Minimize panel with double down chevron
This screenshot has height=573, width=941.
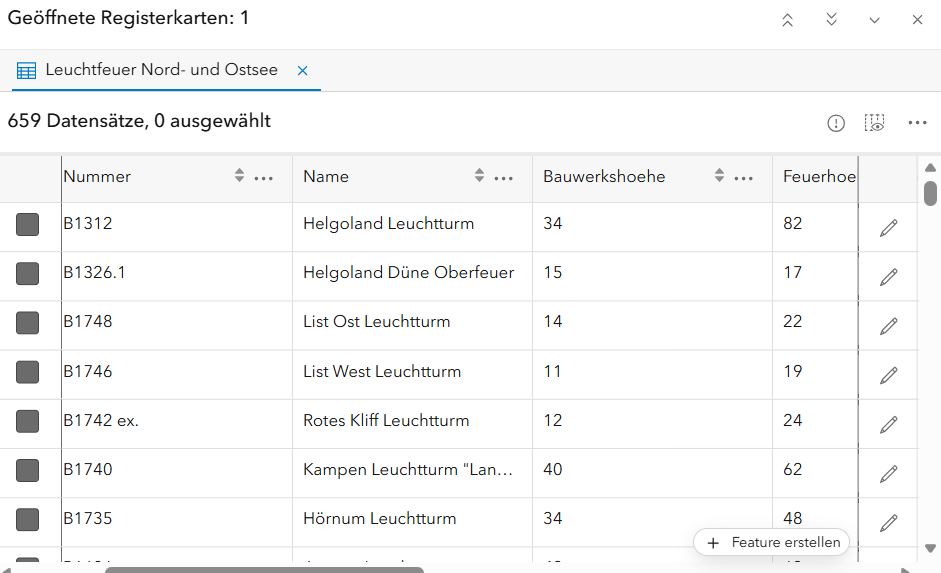(x=831, y=20)
